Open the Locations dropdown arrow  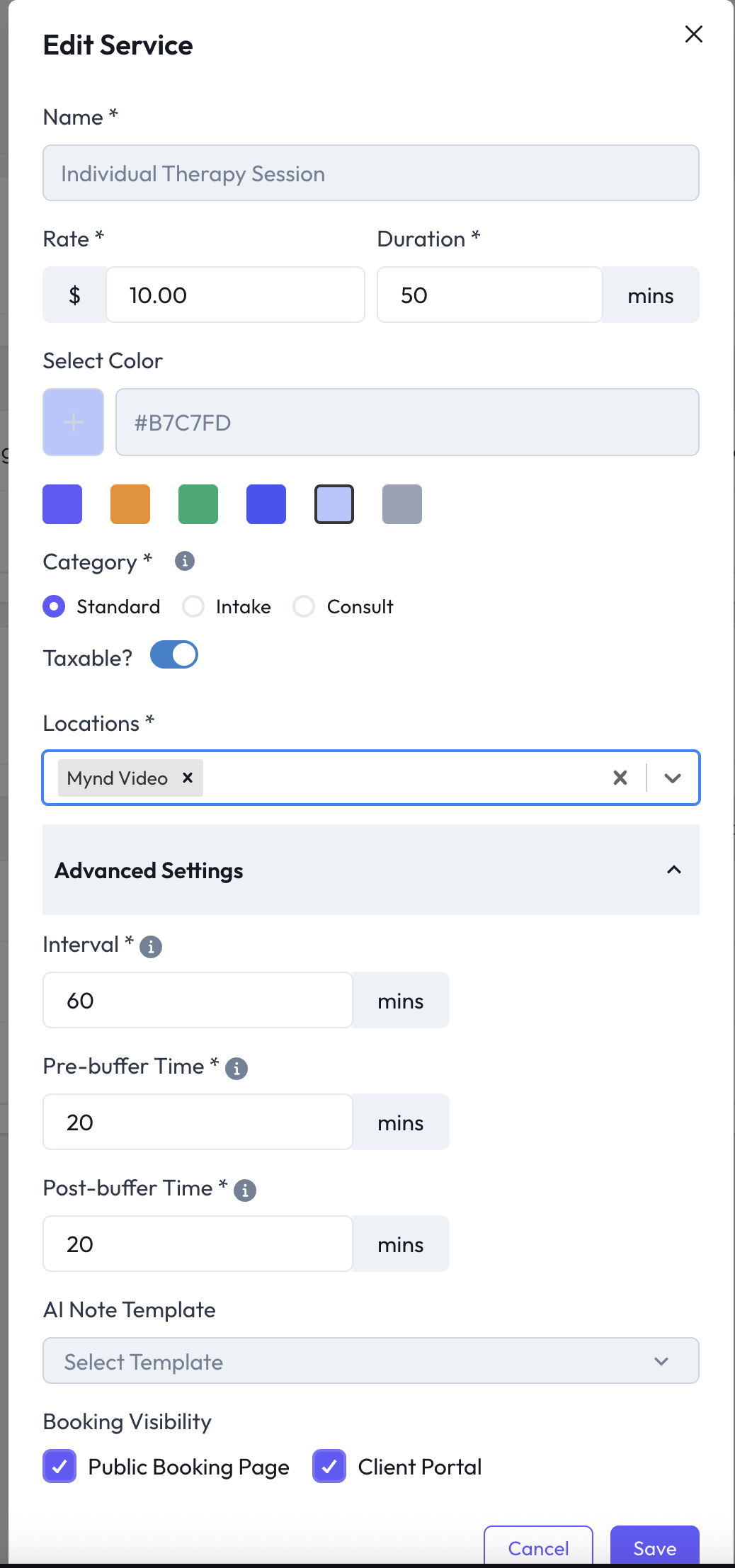click(673, 778)
